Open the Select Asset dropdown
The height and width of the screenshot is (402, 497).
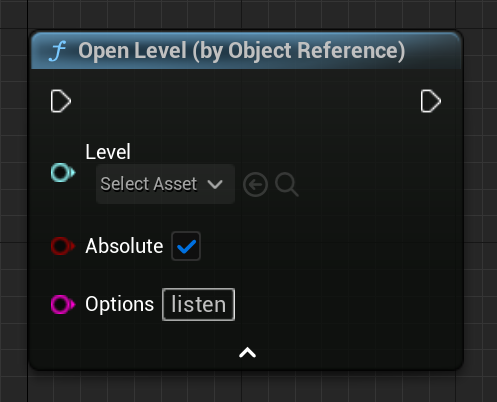165,184
